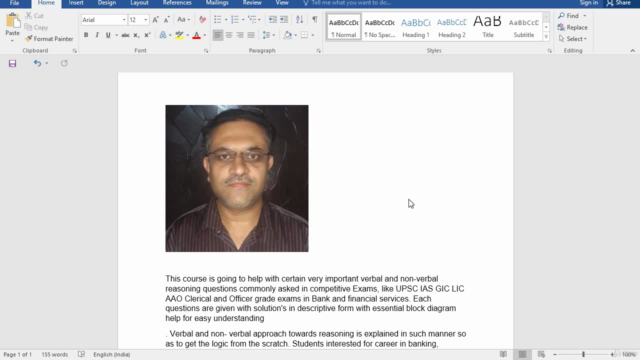640x360 pixels.
Task: Switch to the References tab
Action: (177, 3)
